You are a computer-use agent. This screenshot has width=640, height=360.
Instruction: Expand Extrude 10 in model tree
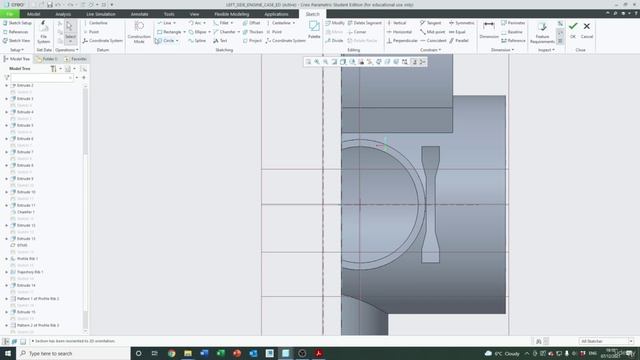(x=7, y=192)
